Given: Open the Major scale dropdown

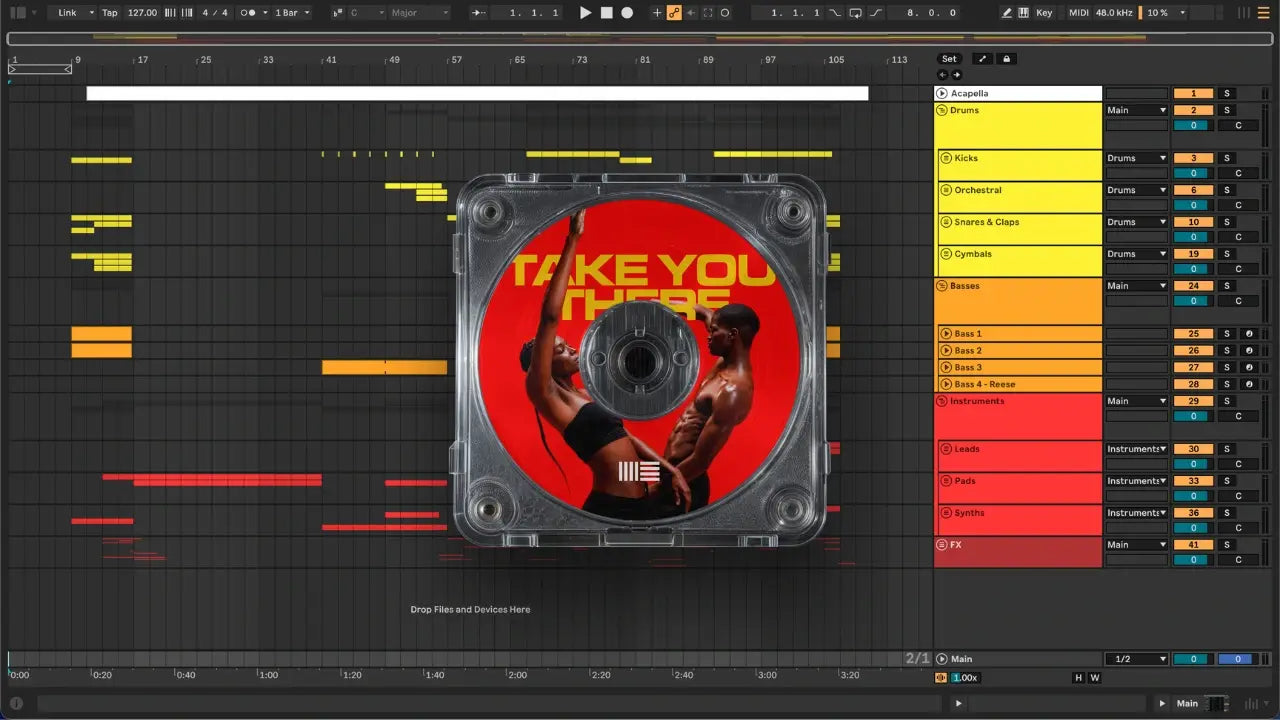Looking at the screenshot, I should coord(418,13).
